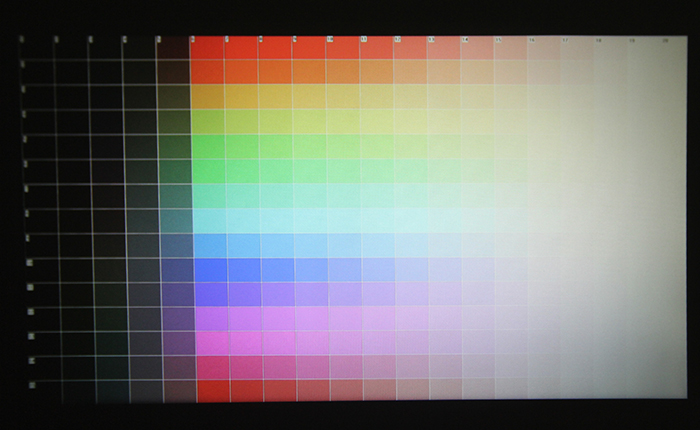Image resolution: width=700 pixels, height=430 pixels.
Task: Click the blue swatch in column 8, row 10
Action: tap(278, 270)
